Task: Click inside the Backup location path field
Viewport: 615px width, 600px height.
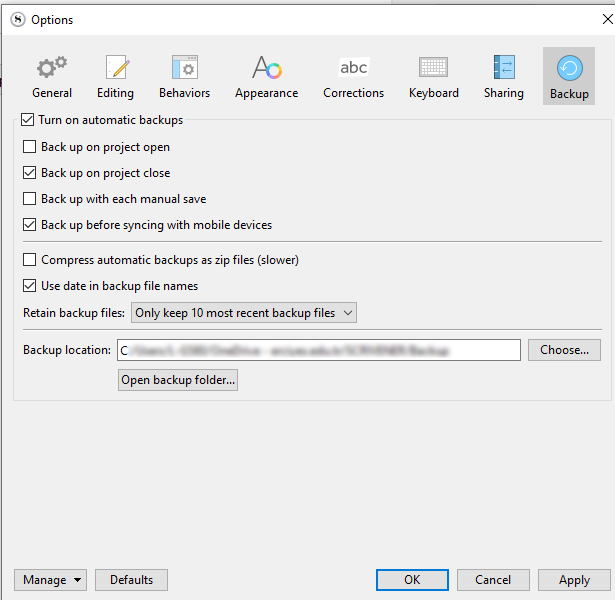Action: point(318,350)
